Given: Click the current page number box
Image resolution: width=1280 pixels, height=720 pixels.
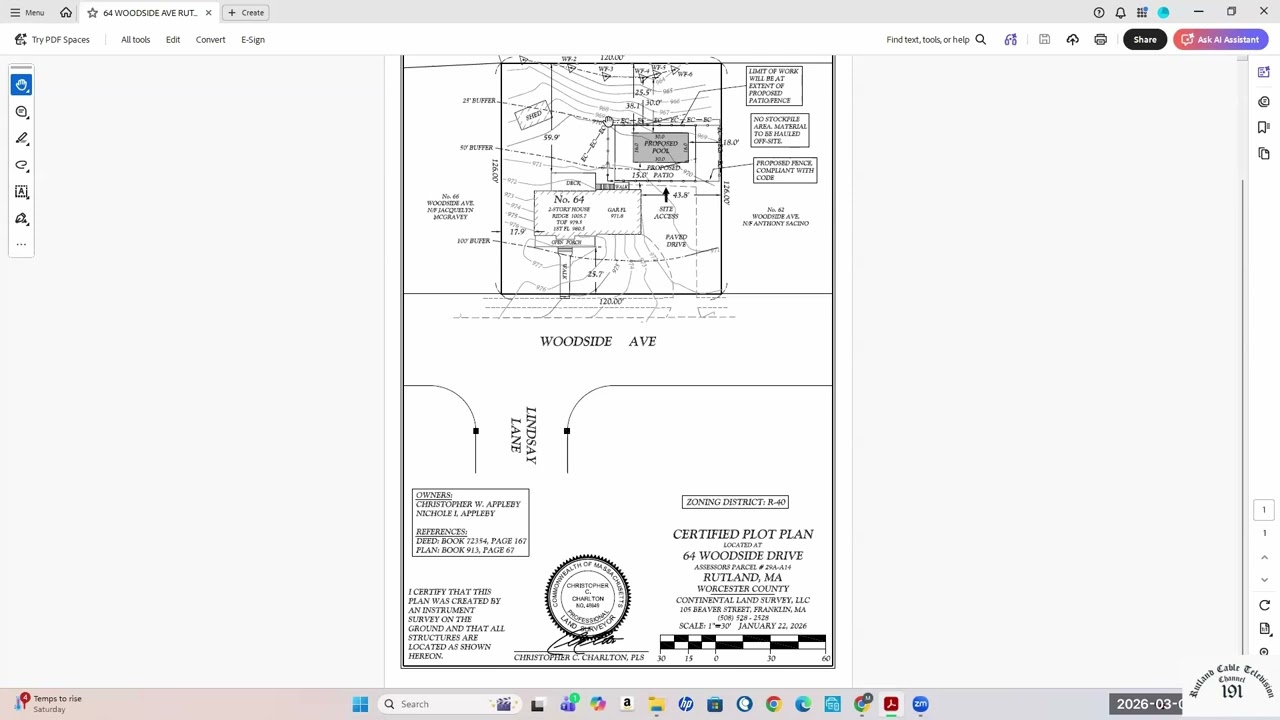Looking at the screenshot, I should [x=1264, y=510].
